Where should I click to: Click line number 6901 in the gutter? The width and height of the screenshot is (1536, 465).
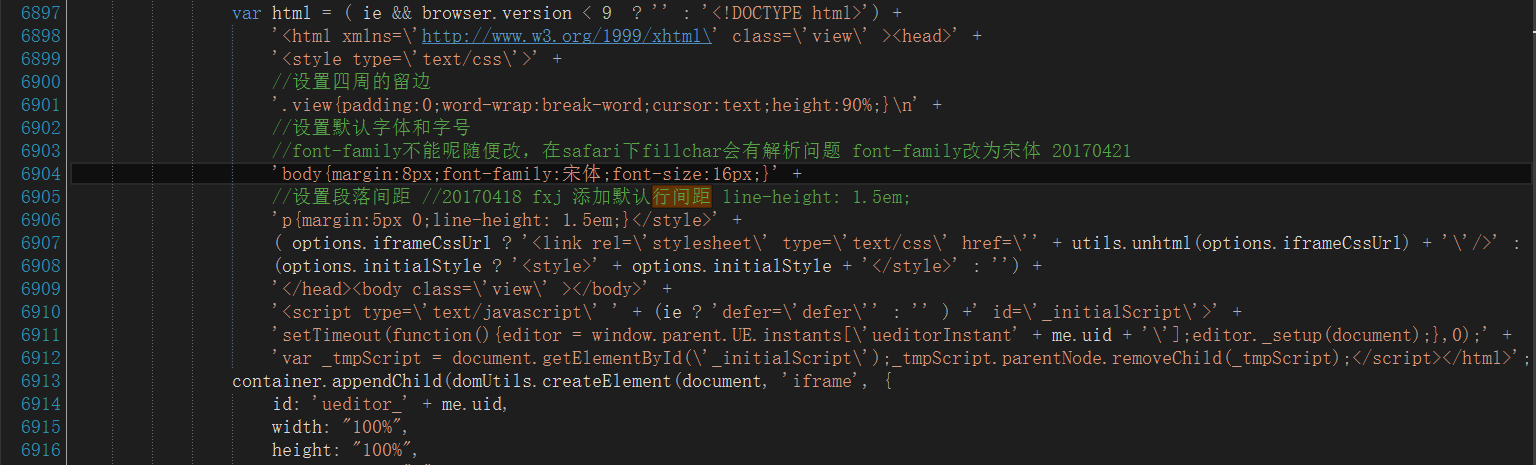(x=41, y=105)
